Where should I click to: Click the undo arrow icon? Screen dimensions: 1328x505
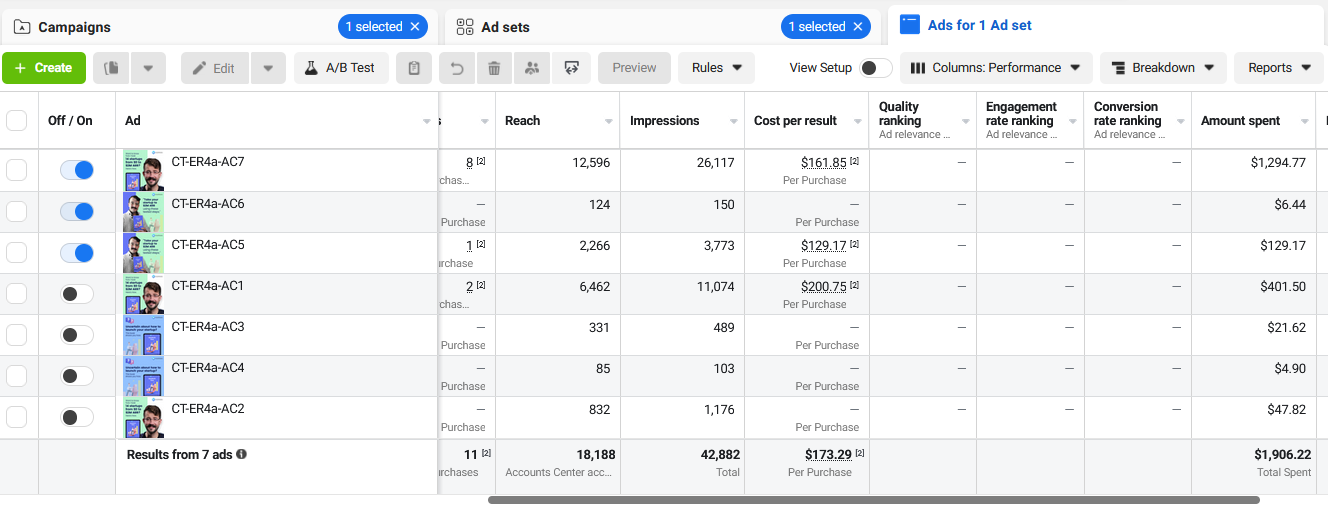[457, 68]
